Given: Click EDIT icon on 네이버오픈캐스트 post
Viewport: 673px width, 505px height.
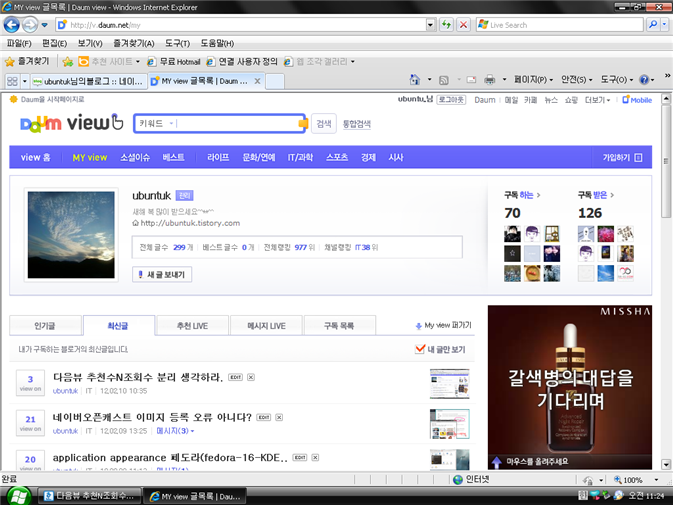Looking at the screenshot, I should tap(264, 417).
